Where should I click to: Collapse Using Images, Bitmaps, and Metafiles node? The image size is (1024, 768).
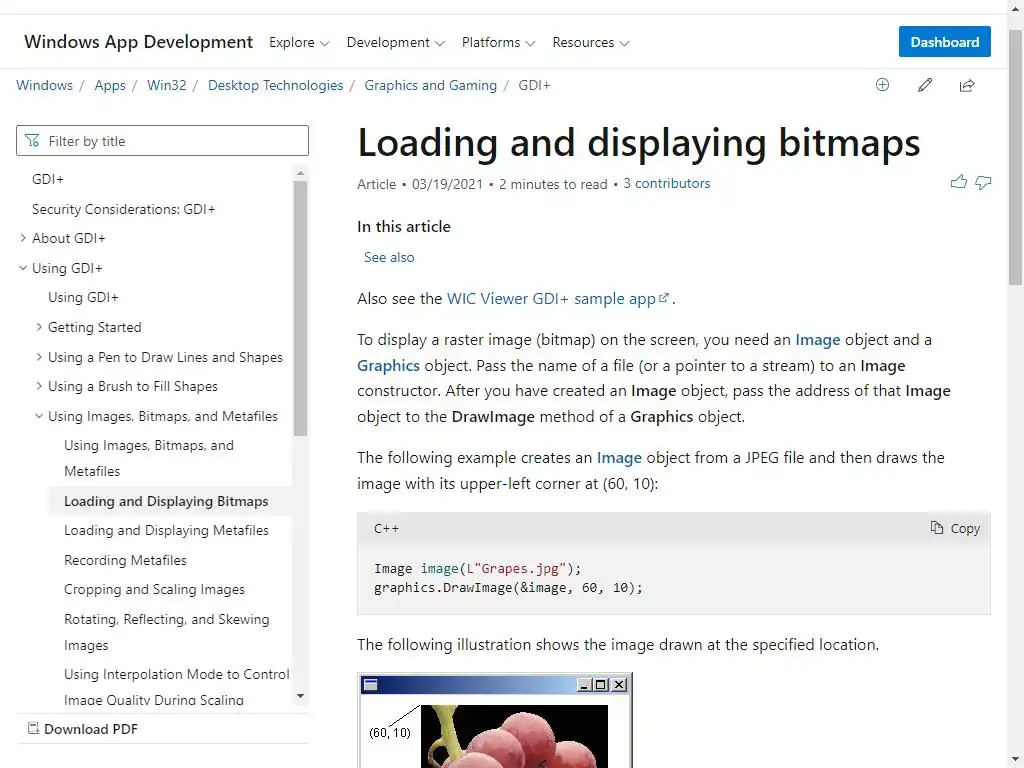pos(39,415)
